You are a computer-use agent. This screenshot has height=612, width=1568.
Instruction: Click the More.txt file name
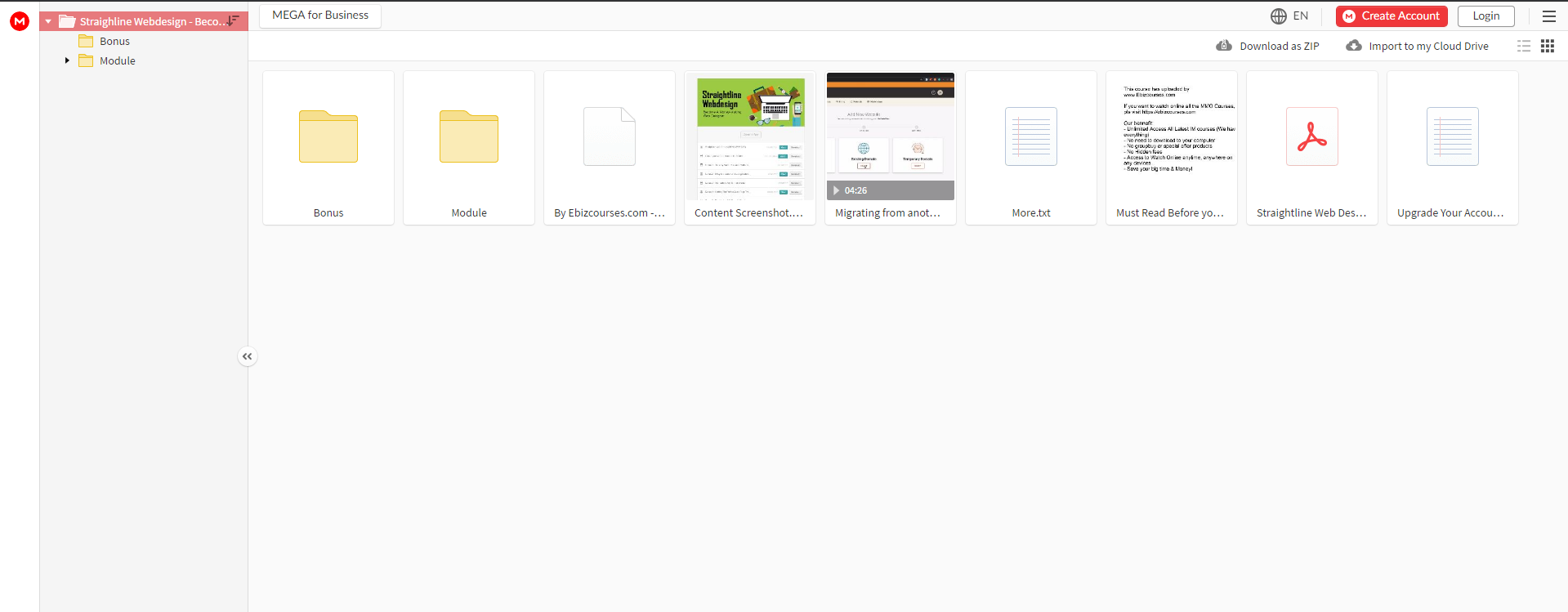[x=1031, y=213]
